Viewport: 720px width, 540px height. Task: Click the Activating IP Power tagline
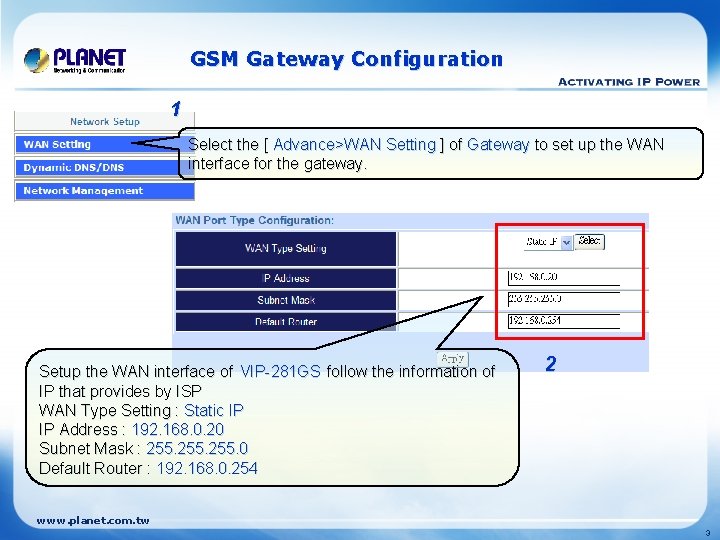pyautogui.click(x=629, y=82)
